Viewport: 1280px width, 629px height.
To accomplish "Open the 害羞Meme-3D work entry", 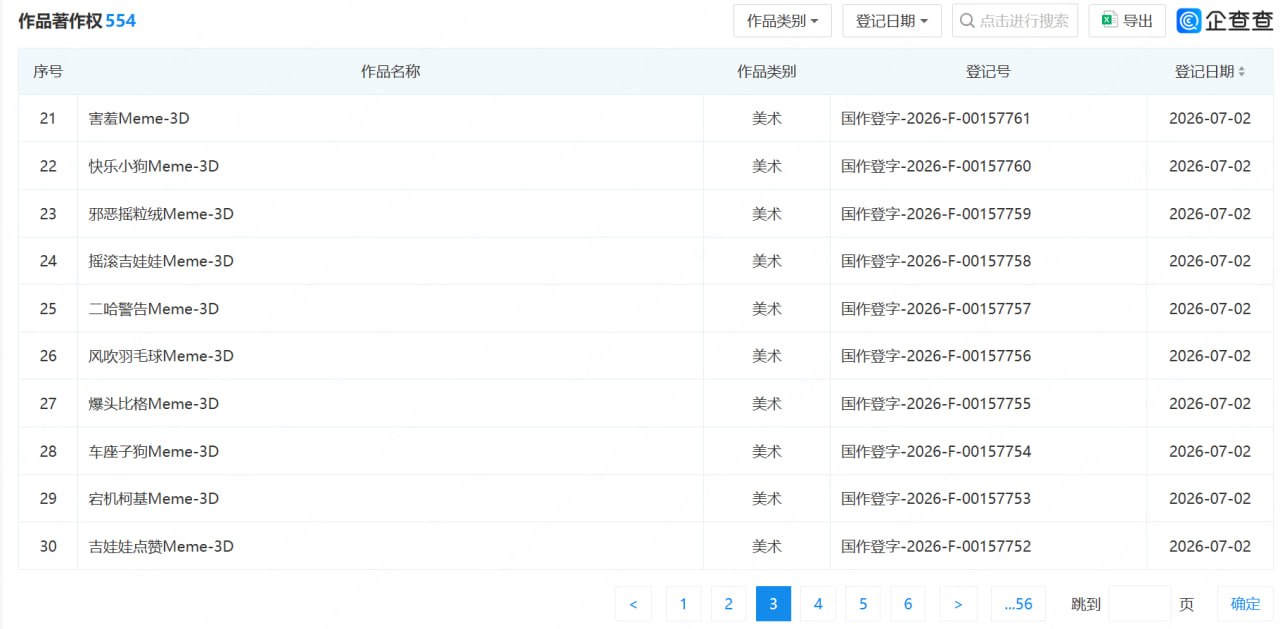I will point(139,118).
